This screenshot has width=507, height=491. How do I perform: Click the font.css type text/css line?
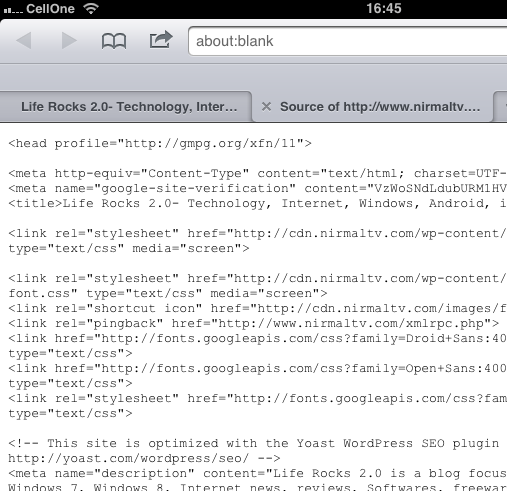pyautogui.click(x=168, y=294)
